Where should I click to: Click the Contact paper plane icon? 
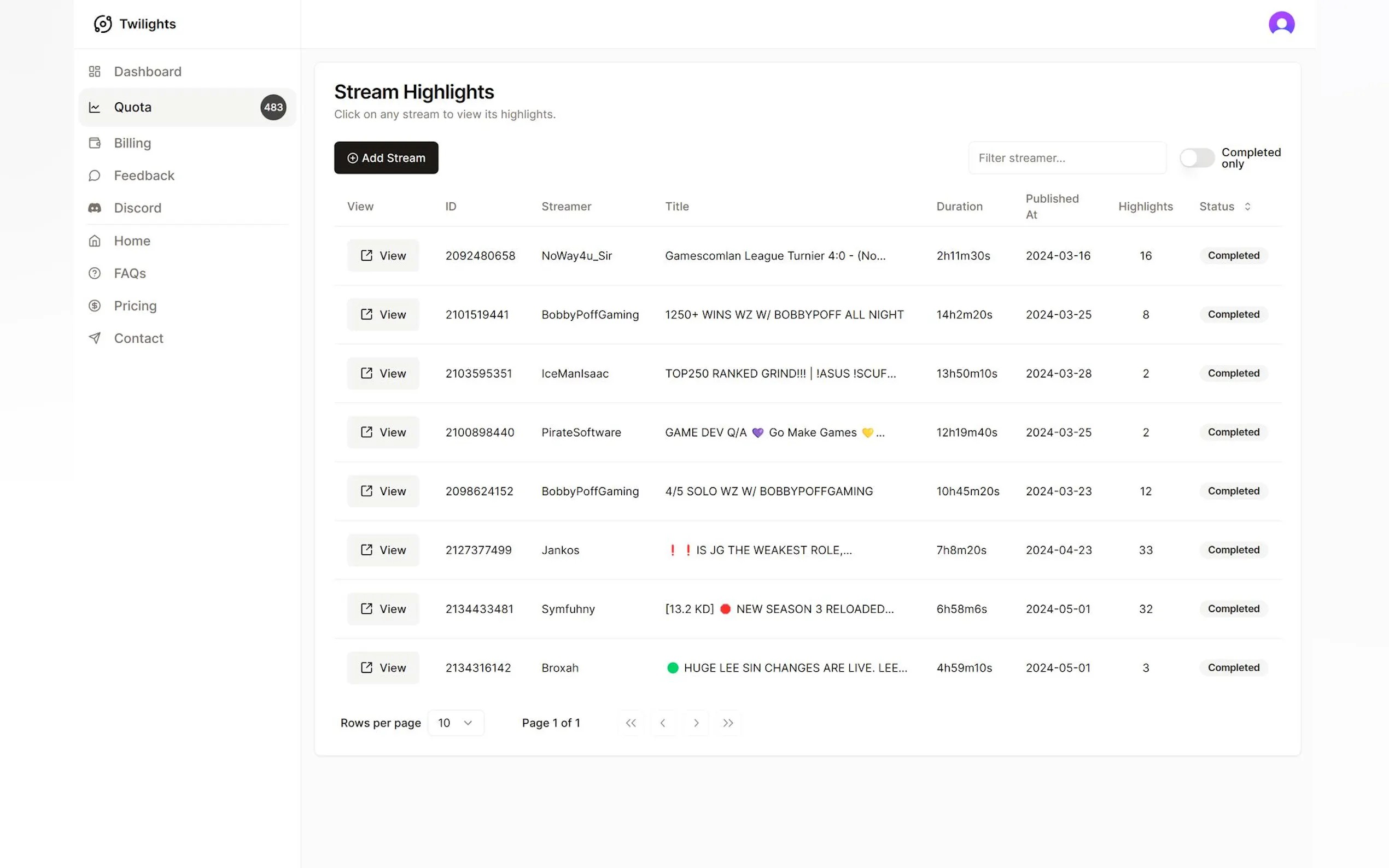point(95,338)
